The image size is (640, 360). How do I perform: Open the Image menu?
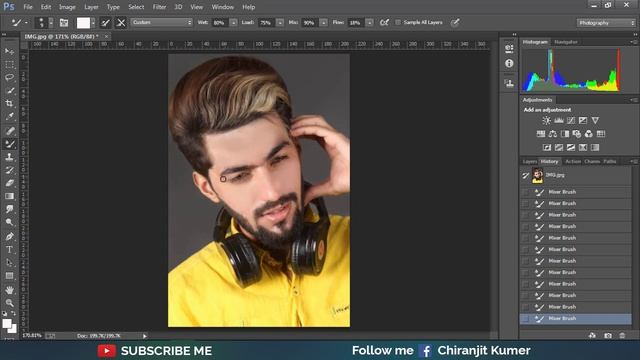pyautogui.click(x=67, y=7)
